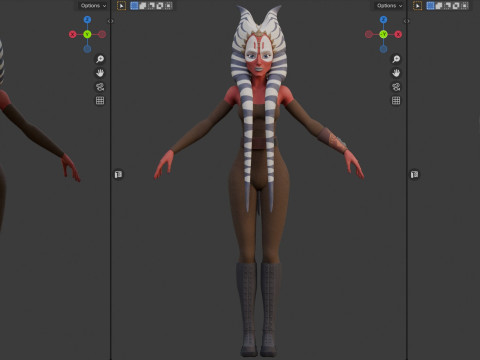480x360 pixels.
Task: Choose Extend Selection mode in middle viewport
Action: [143, 6]
